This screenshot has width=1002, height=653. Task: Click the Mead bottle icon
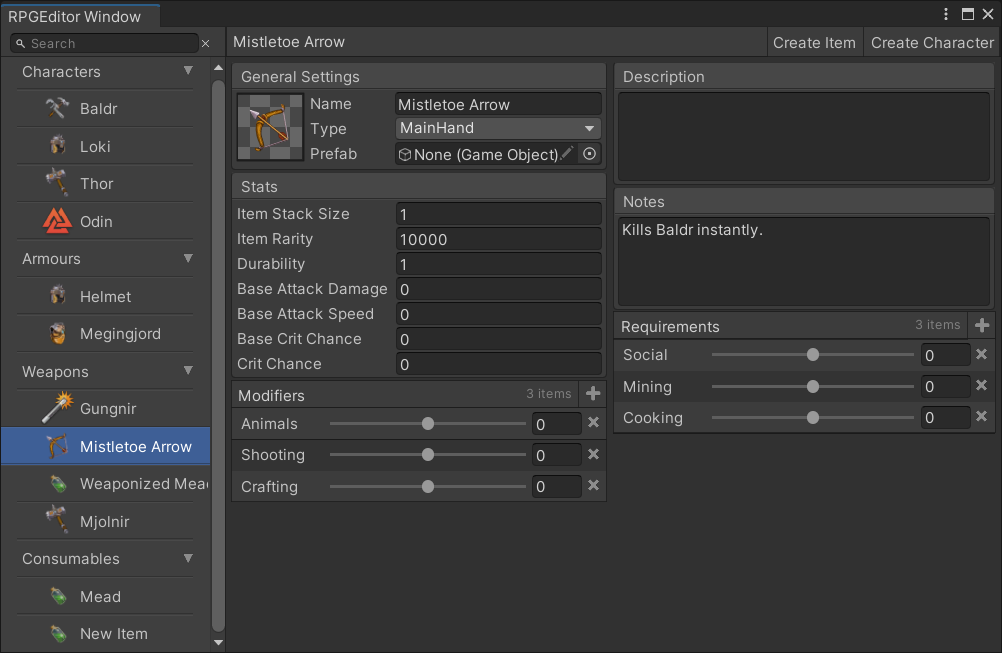(59, 596)
